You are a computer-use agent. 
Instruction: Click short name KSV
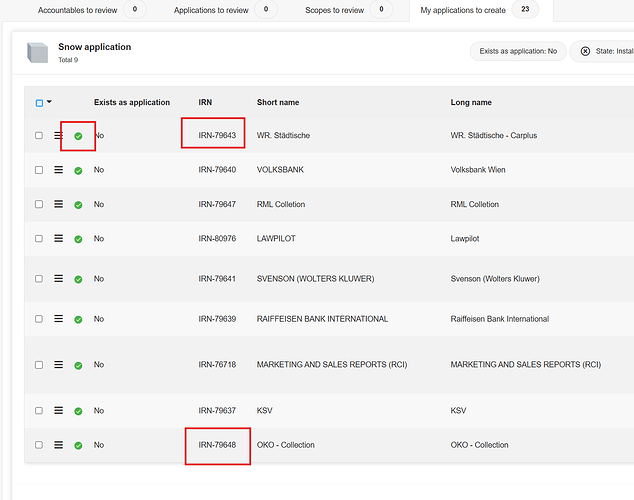pos(264,411)
